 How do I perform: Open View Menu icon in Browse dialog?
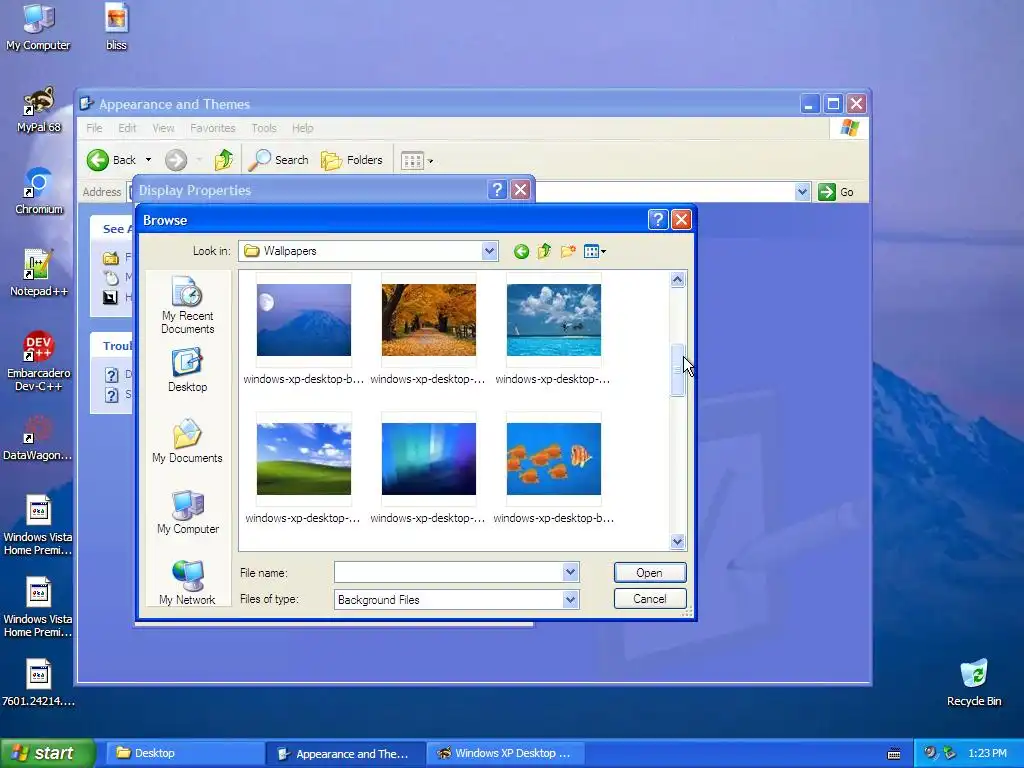tap(594, 251)
